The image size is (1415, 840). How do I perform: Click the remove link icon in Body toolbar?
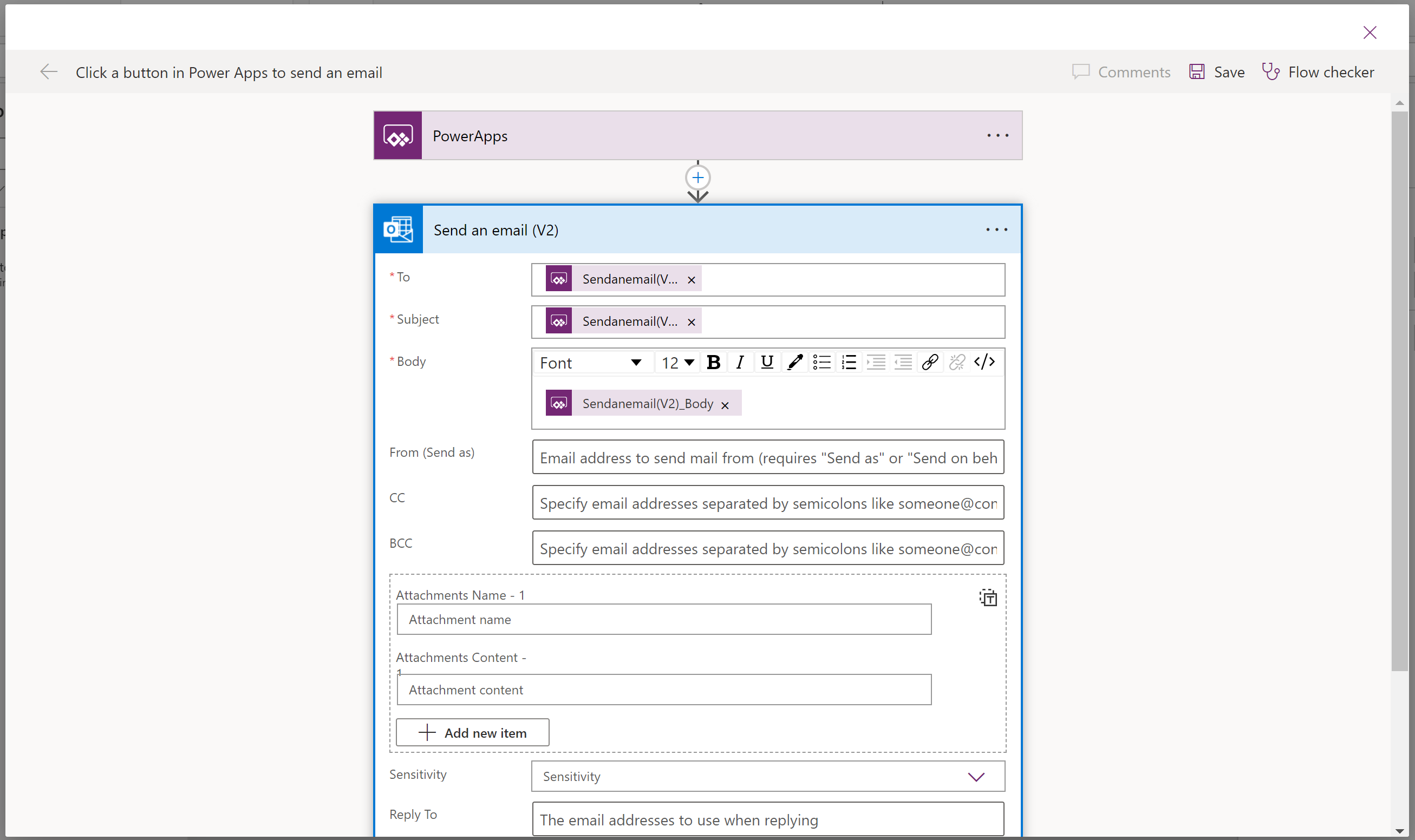956,362
